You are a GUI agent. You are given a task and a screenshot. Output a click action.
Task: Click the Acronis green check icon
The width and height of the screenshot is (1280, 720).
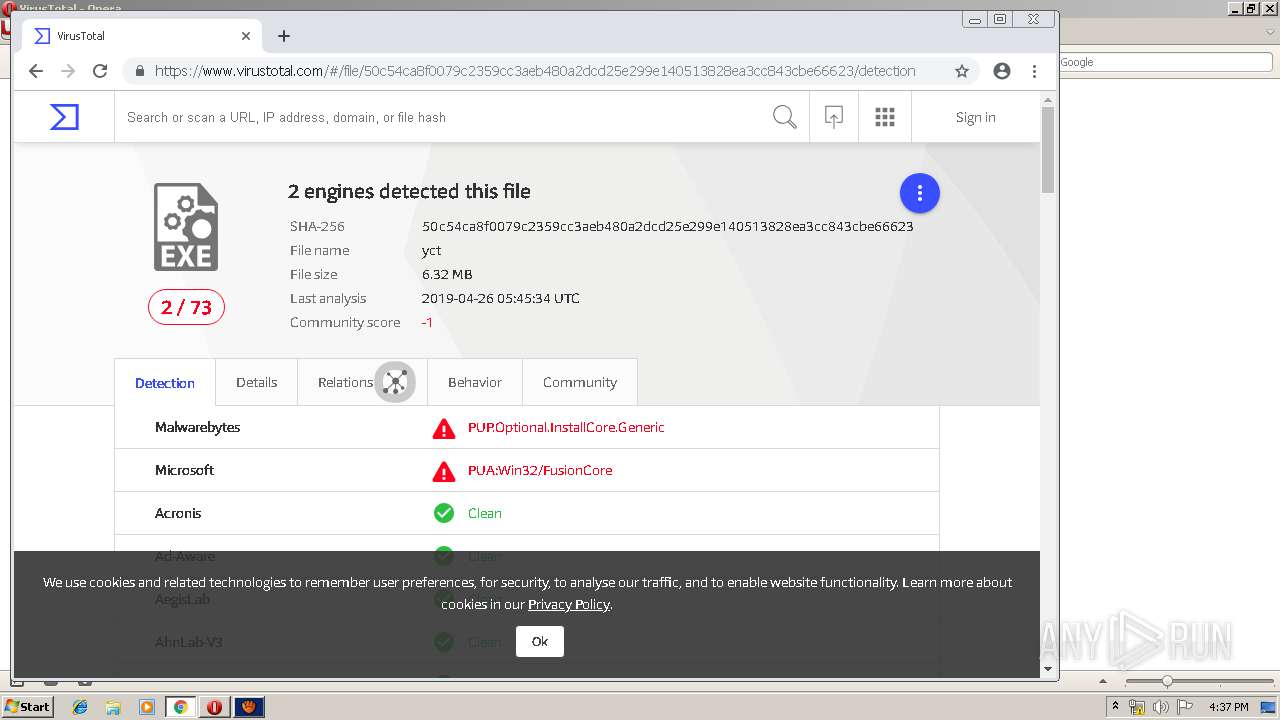pos(444,513)
